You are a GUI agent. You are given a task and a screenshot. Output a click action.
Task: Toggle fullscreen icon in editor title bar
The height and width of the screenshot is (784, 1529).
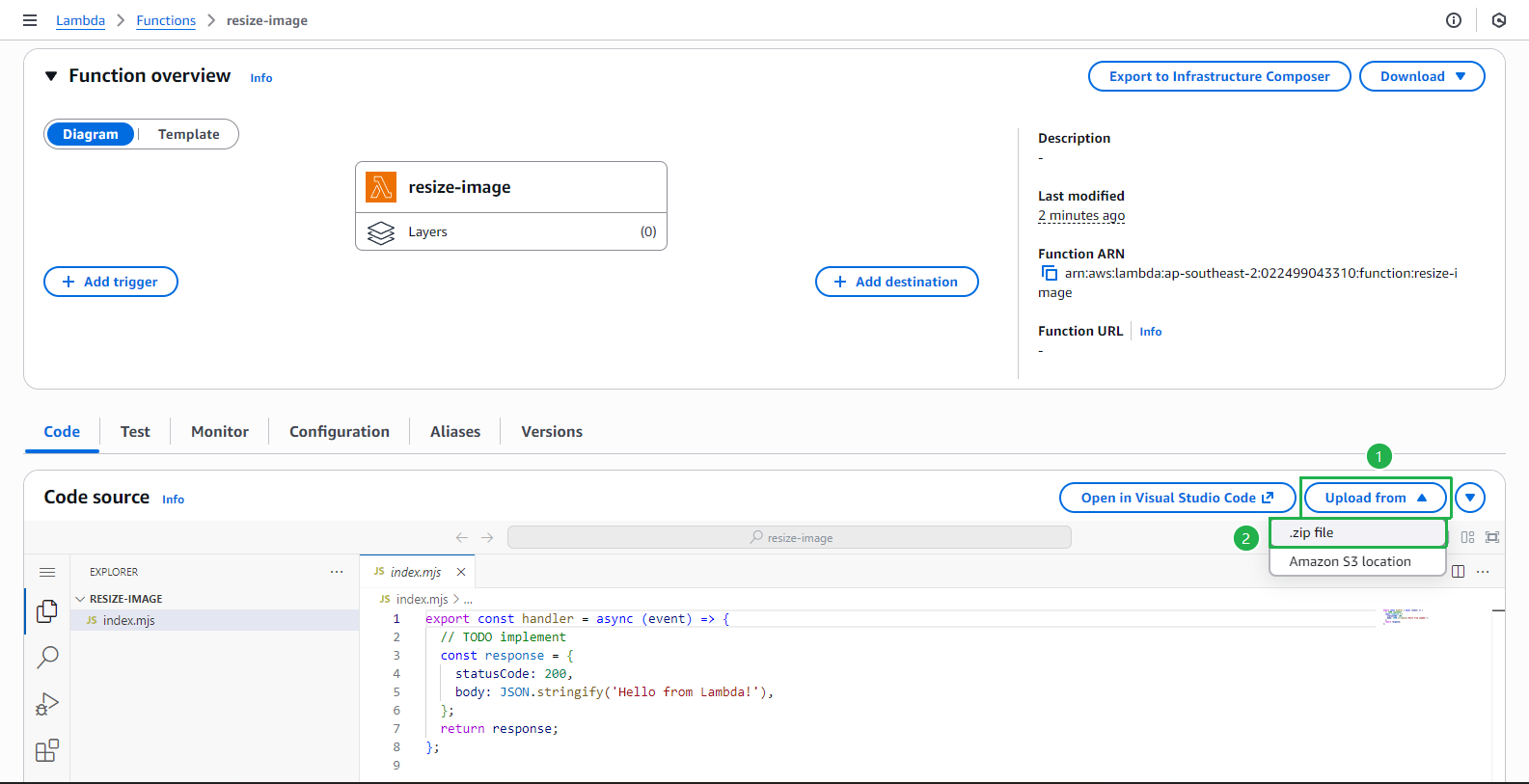(1492, 537)
